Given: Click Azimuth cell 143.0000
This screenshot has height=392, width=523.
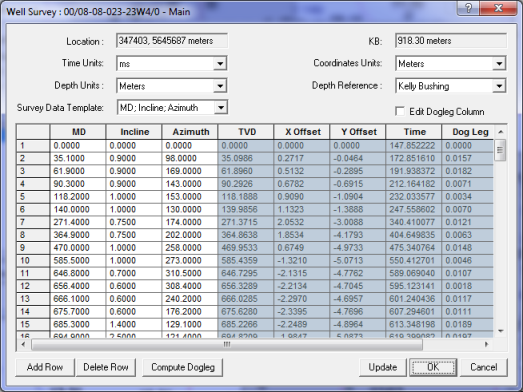Looking at the screenshot, I should click(x=190, y=184).
